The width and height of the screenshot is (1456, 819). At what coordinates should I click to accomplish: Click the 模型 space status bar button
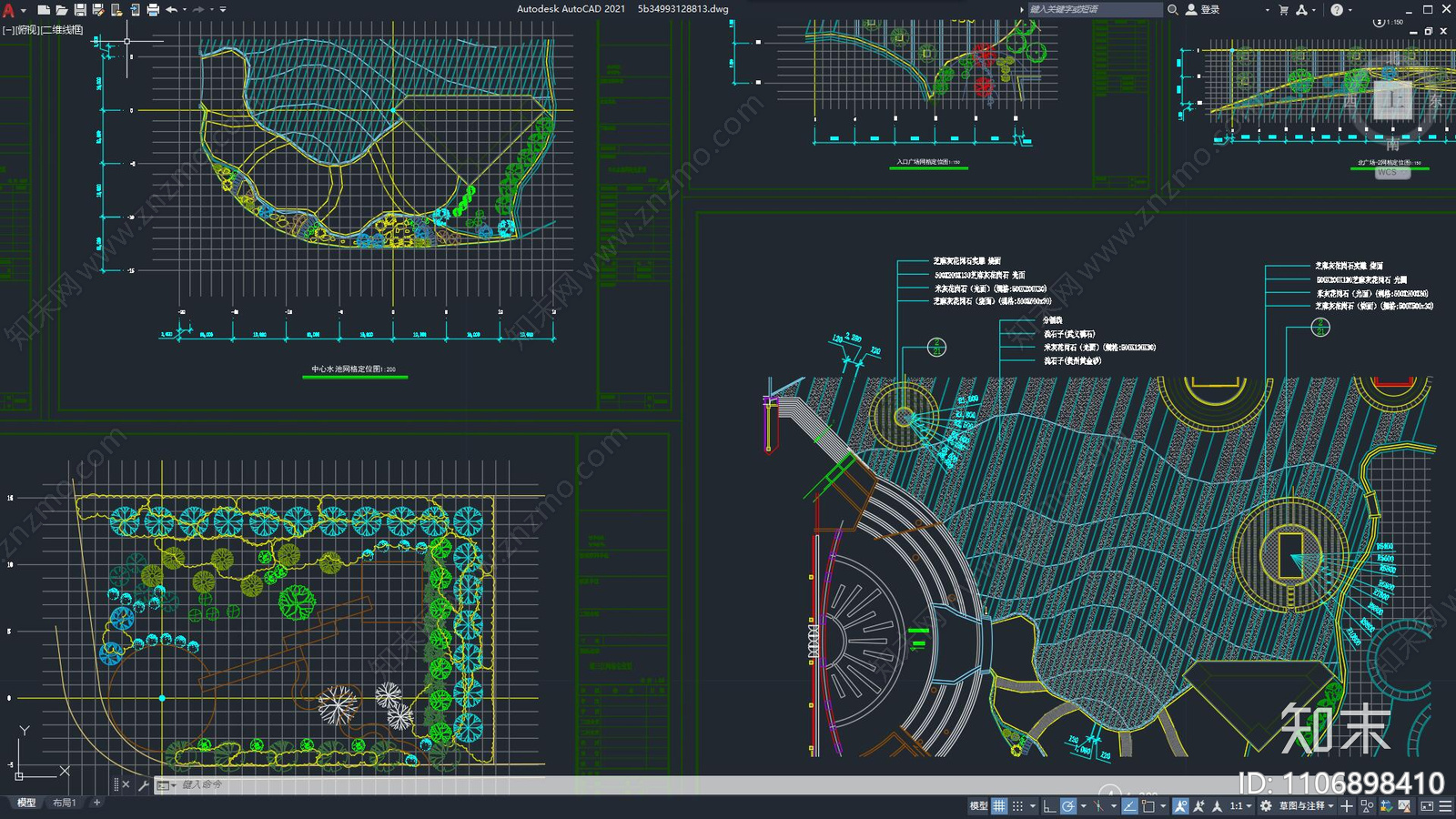point(978,806)
